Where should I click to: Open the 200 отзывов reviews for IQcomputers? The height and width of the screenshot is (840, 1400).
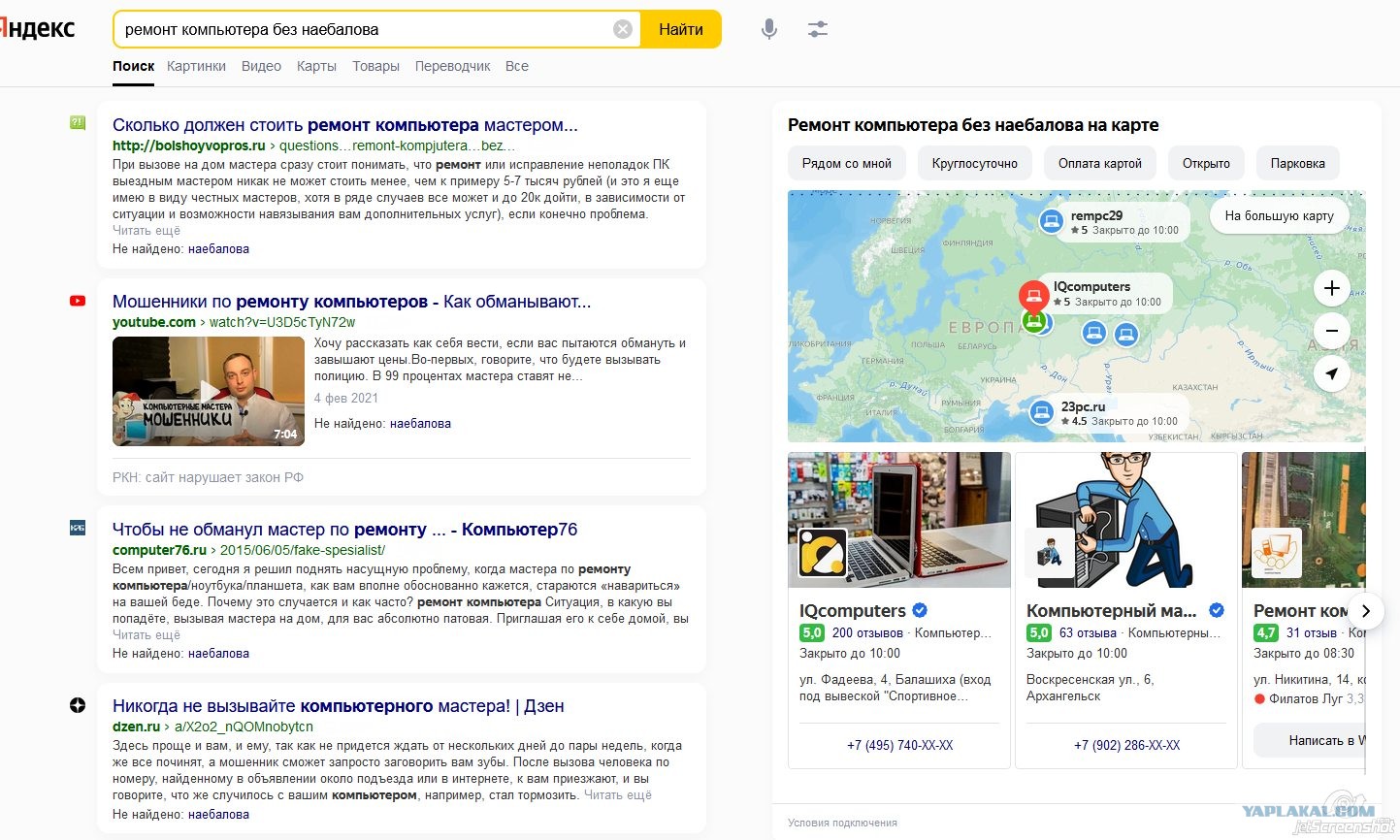coord(867,633)
